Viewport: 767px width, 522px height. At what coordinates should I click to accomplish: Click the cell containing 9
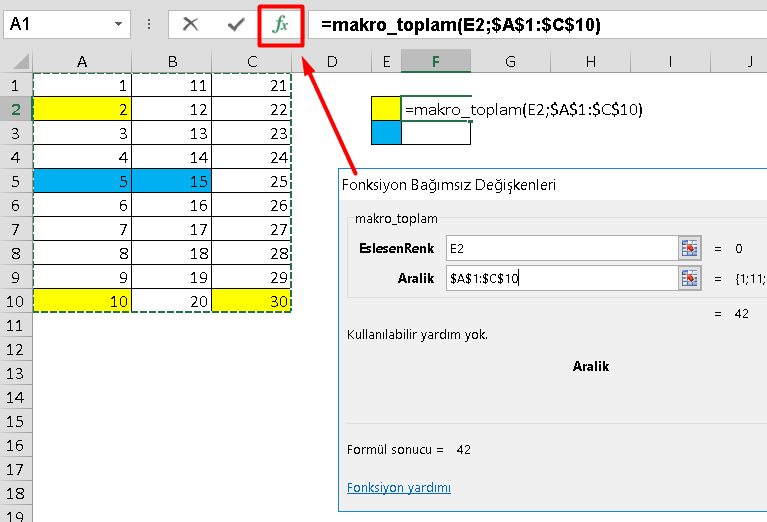tap(82, 277)
